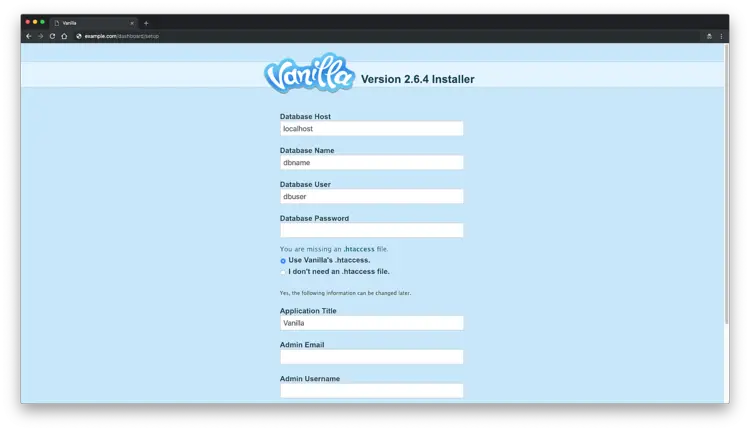Edit the Database Host field
The image size is (750, 431).
[x=372, y=129]
